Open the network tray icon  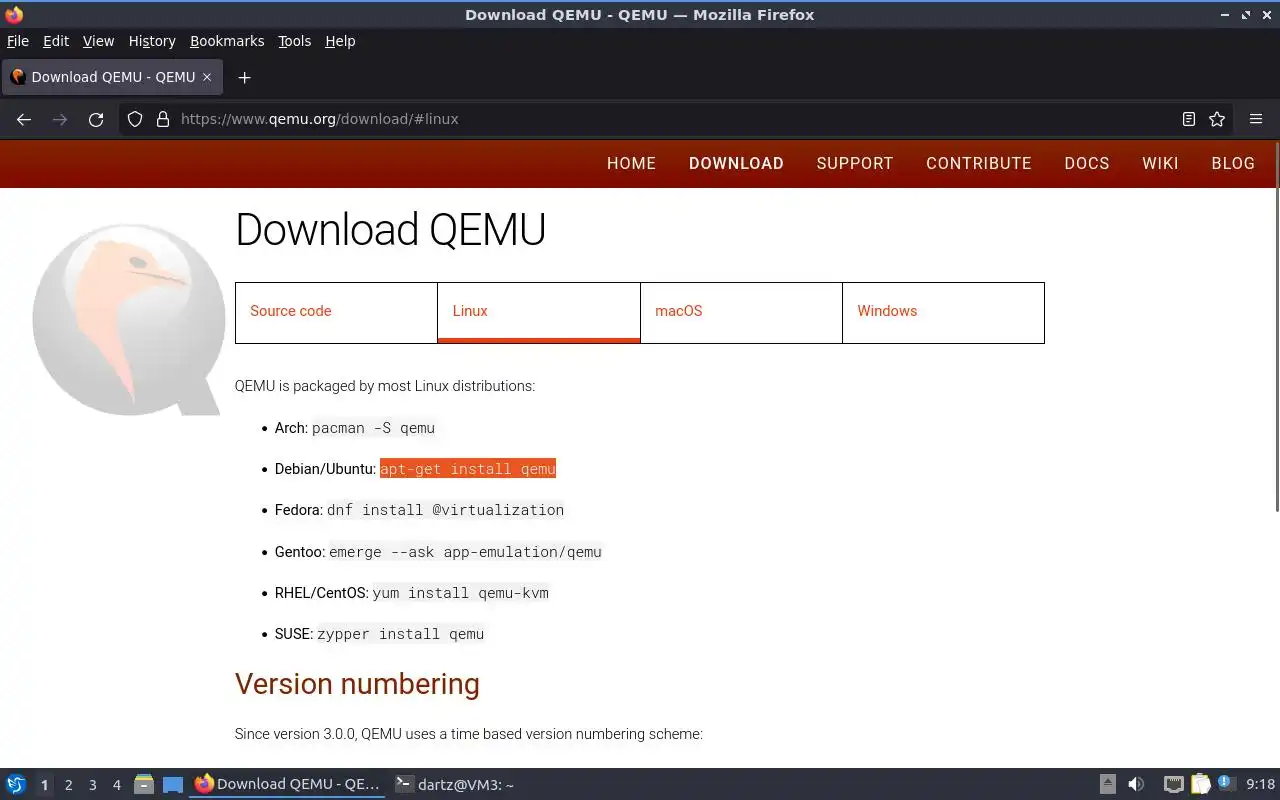point(1174,785)
